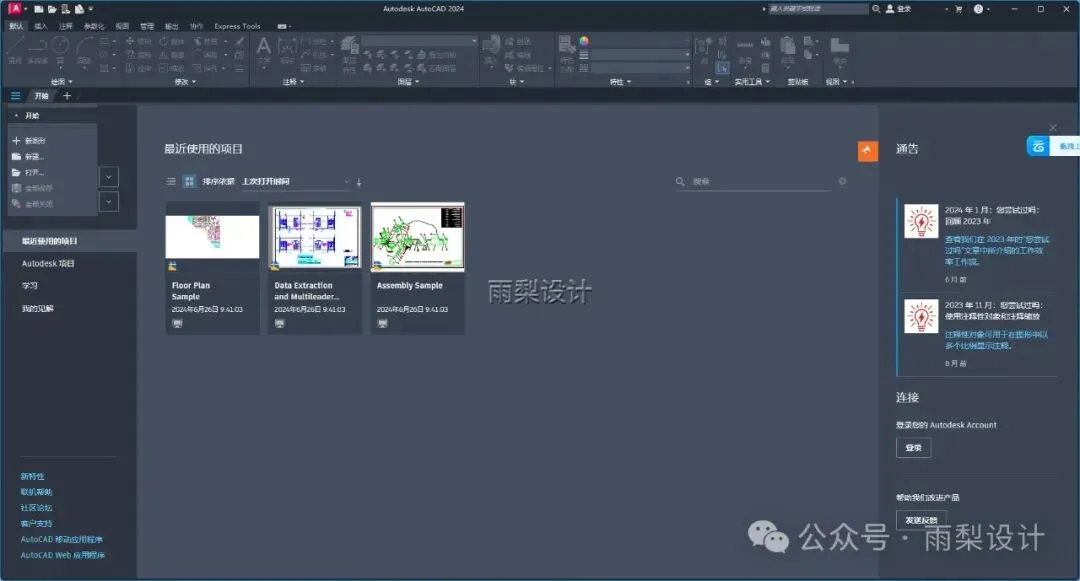This screenshot has height=581, width=1080.
Task: Toggle grid thumbnail view for recent items
Action: tap(189, 181)
